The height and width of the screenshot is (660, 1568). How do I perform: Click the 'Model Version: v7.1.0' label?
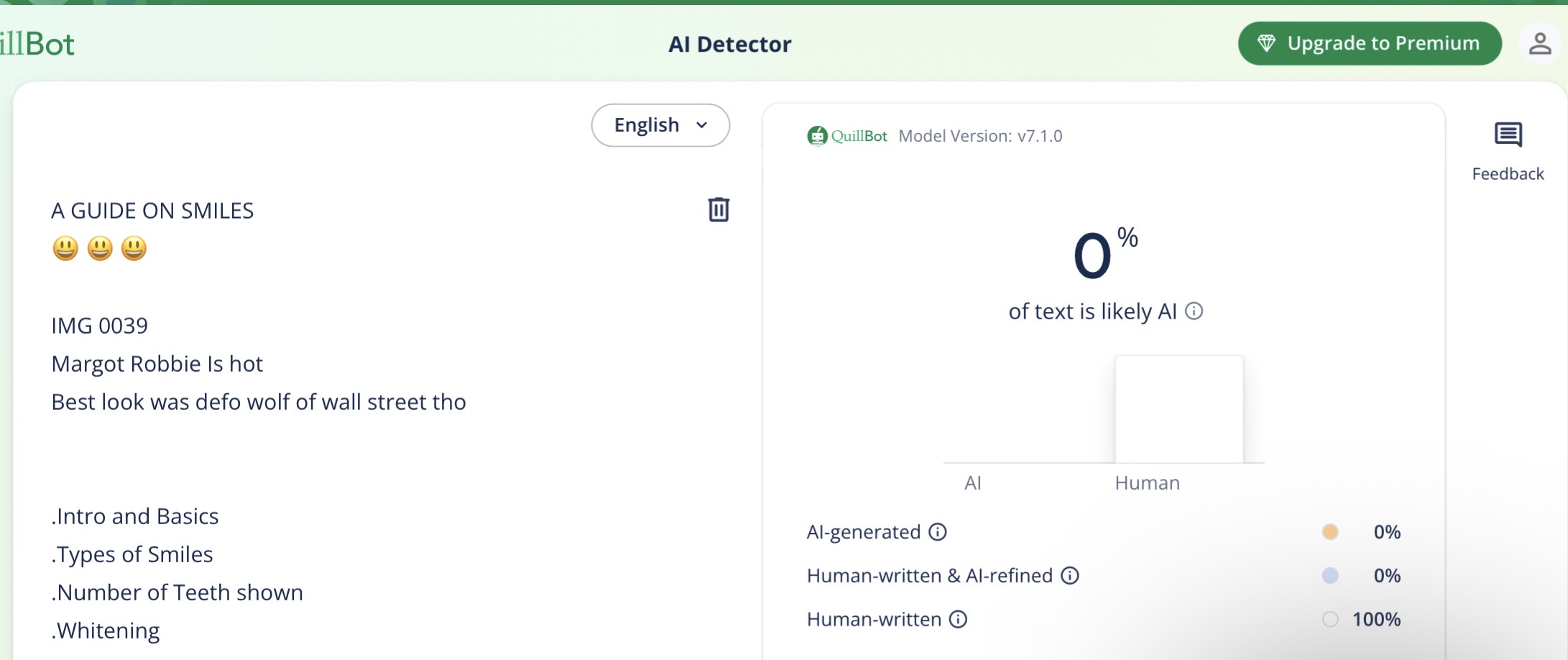tap(980, 136)
